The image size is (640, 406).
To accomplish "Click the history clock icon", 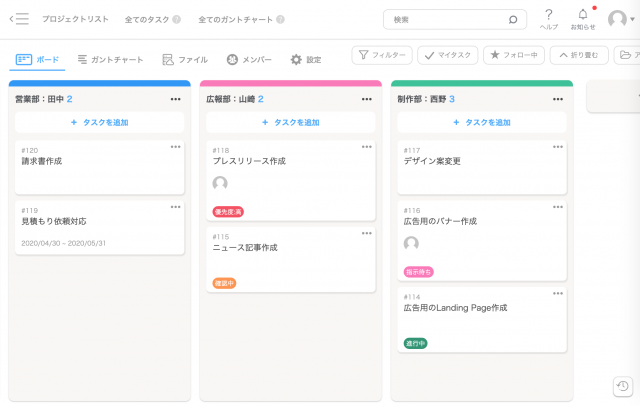I will click(x=622, y=386).
